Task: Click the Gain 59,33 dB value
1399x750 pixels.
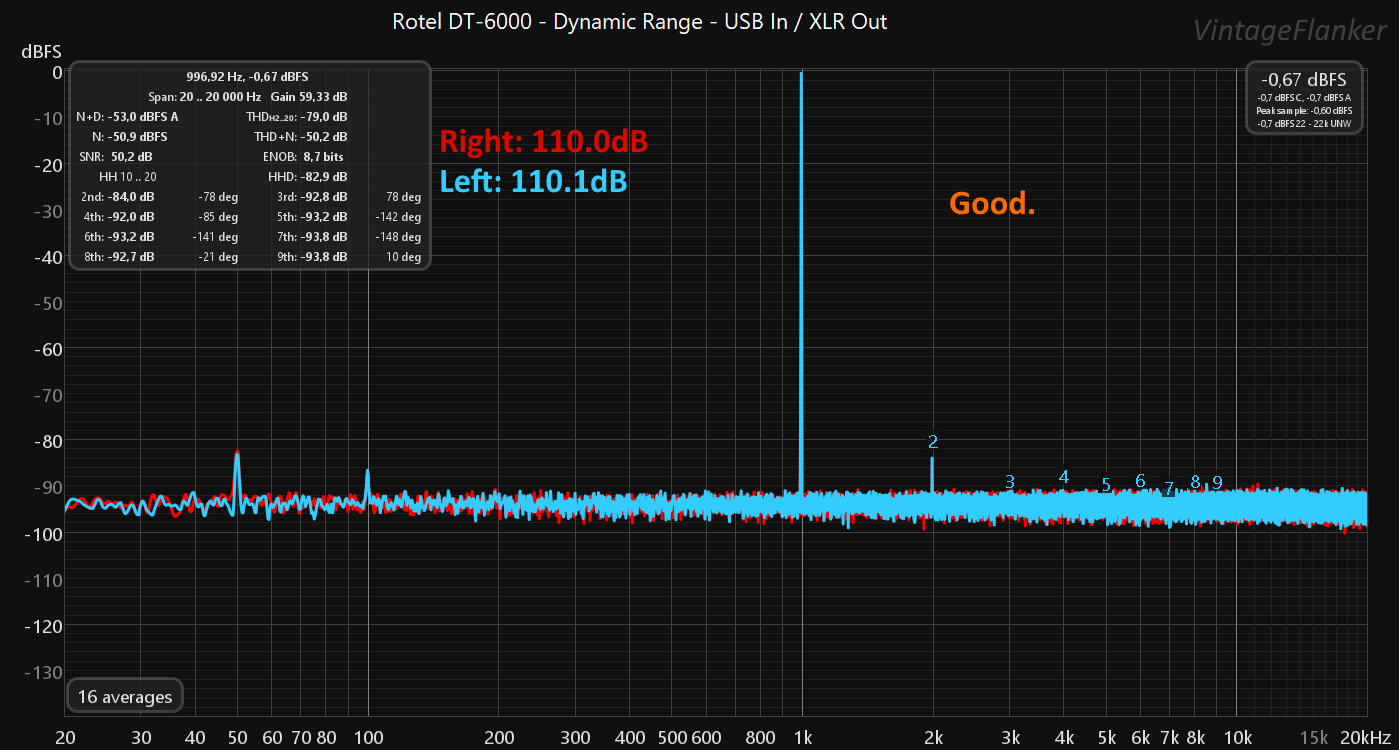Action: tap(309, 97)
